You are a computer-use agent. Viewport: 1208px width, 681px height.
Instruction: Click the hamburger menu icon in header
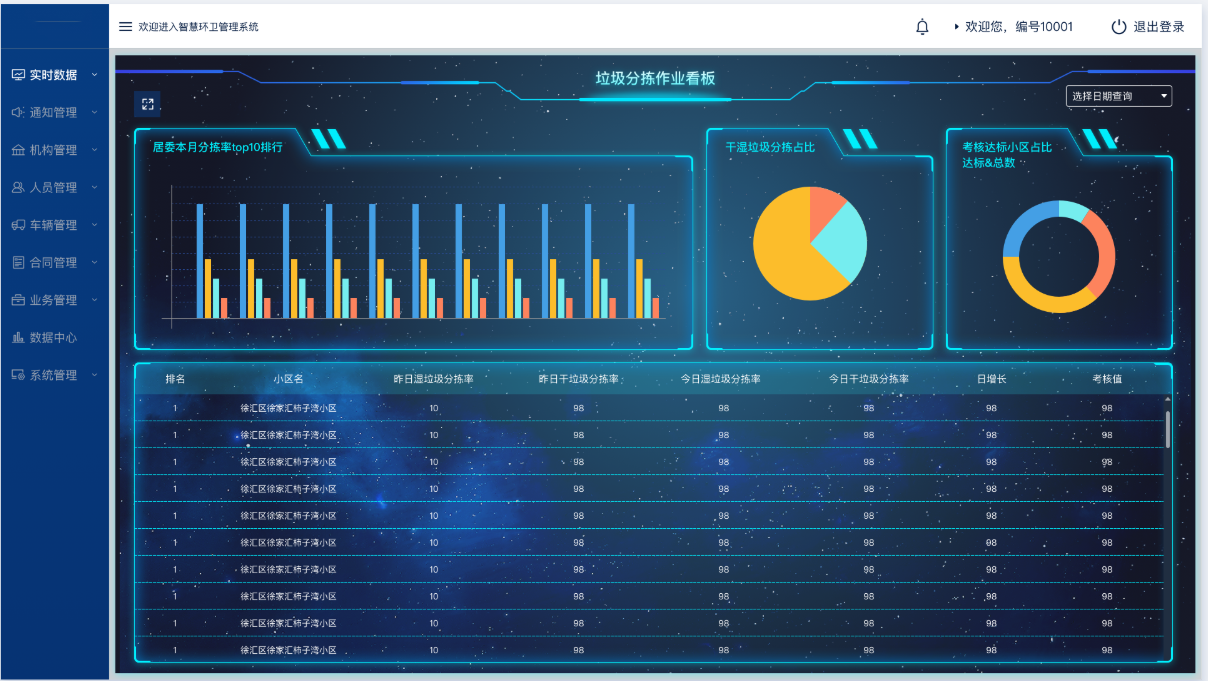(x=126, y=27)
